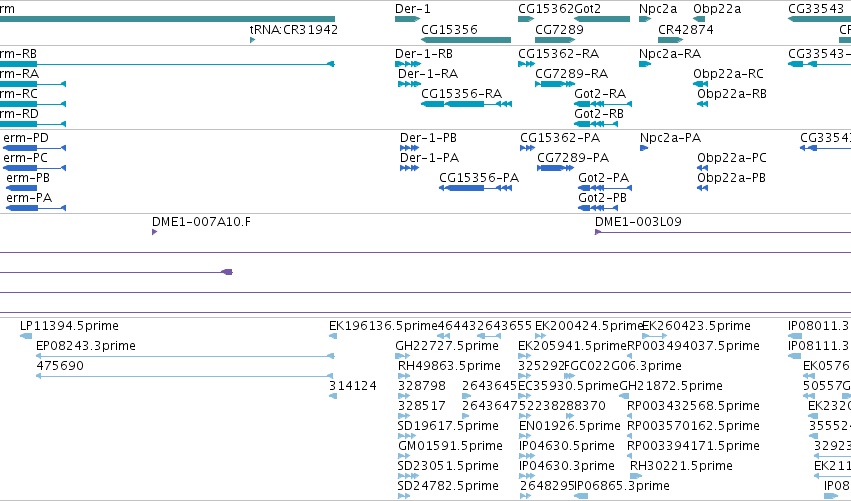
Task: Select the Got2-RB transcript label
Action: pos(599,114)
